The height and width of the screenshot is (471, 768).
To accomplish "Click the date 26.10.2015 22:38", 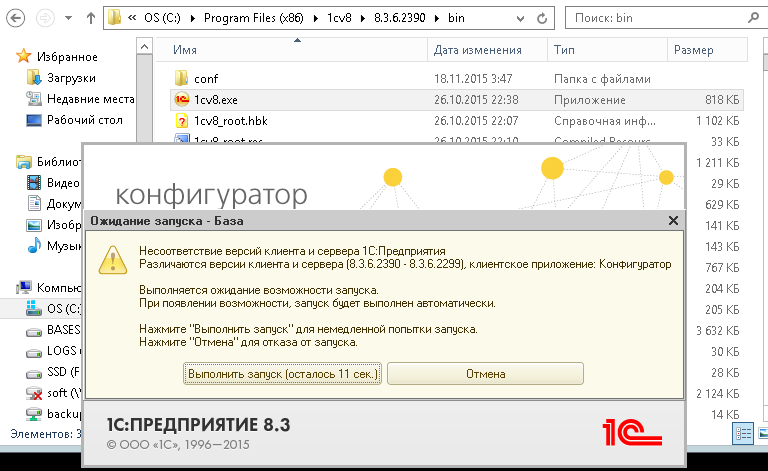I will tap(476, 100).
